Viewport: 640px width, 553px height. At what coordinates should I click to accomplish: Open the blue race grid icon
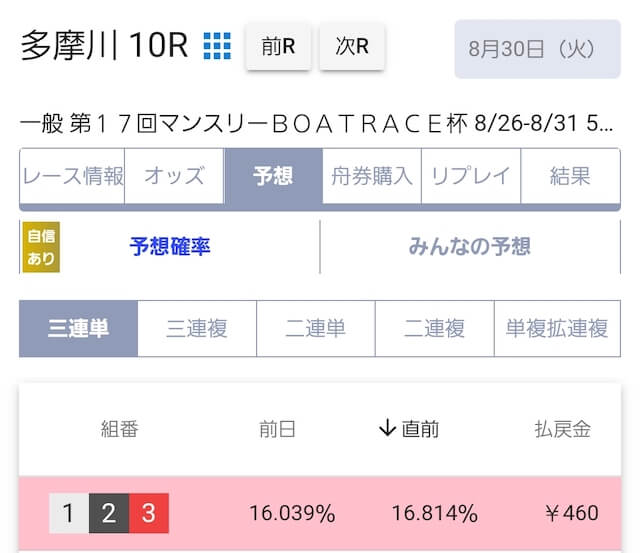coord(217,46)
